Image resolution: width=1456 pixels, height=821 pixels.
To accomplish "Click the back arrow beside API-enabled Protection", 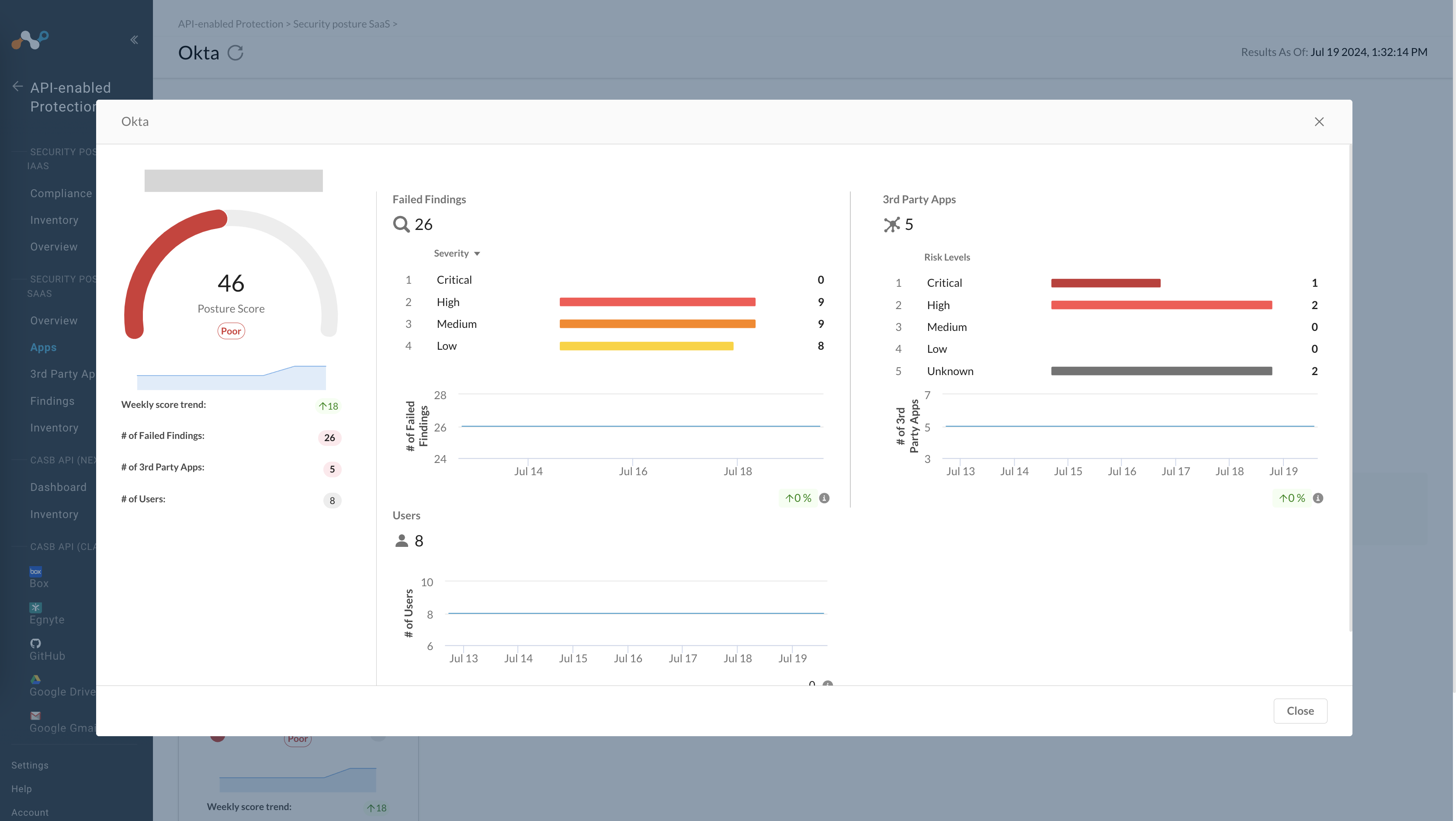I will 17,86.
